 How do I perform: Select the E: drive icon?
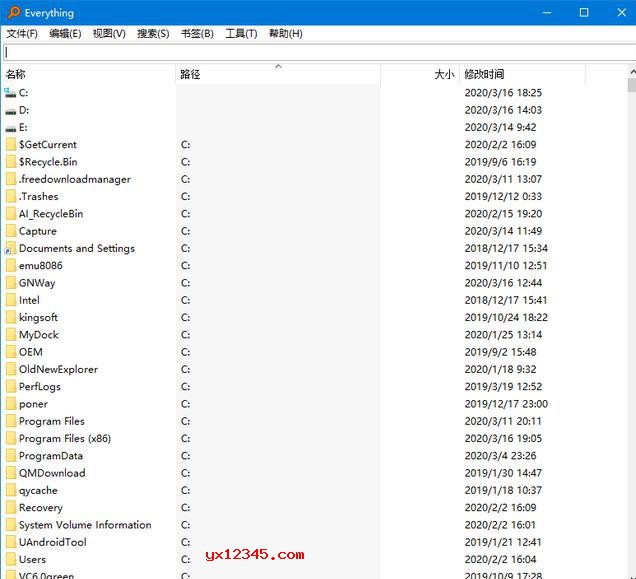11,128
